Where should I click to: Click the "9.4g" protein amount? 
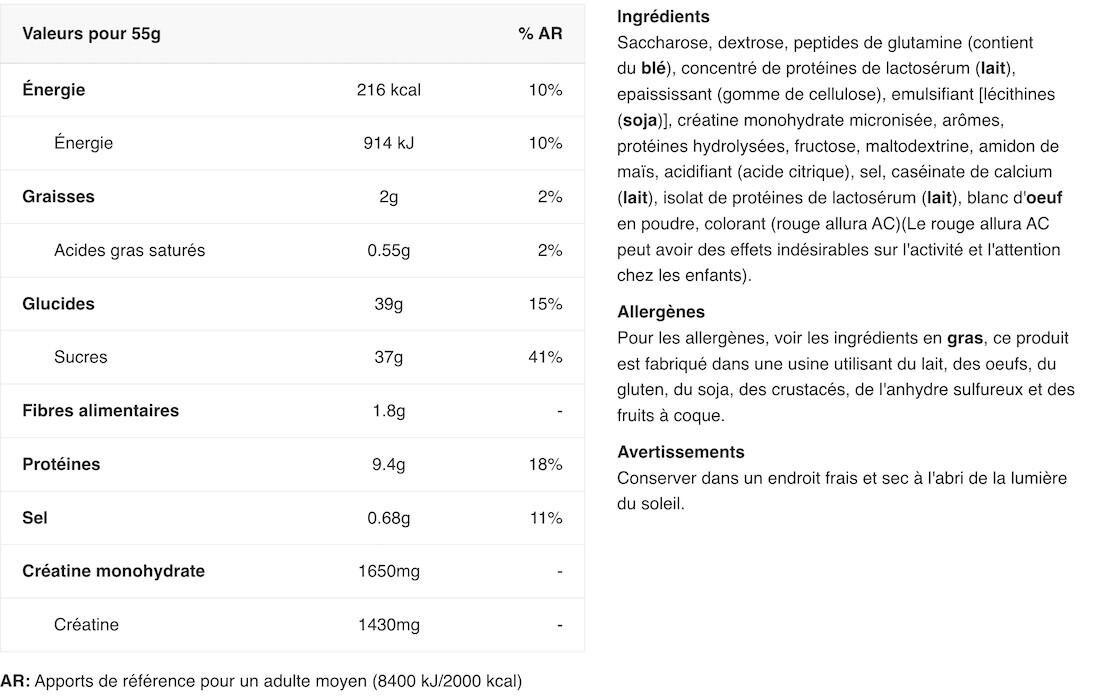[x=388, y=464]
